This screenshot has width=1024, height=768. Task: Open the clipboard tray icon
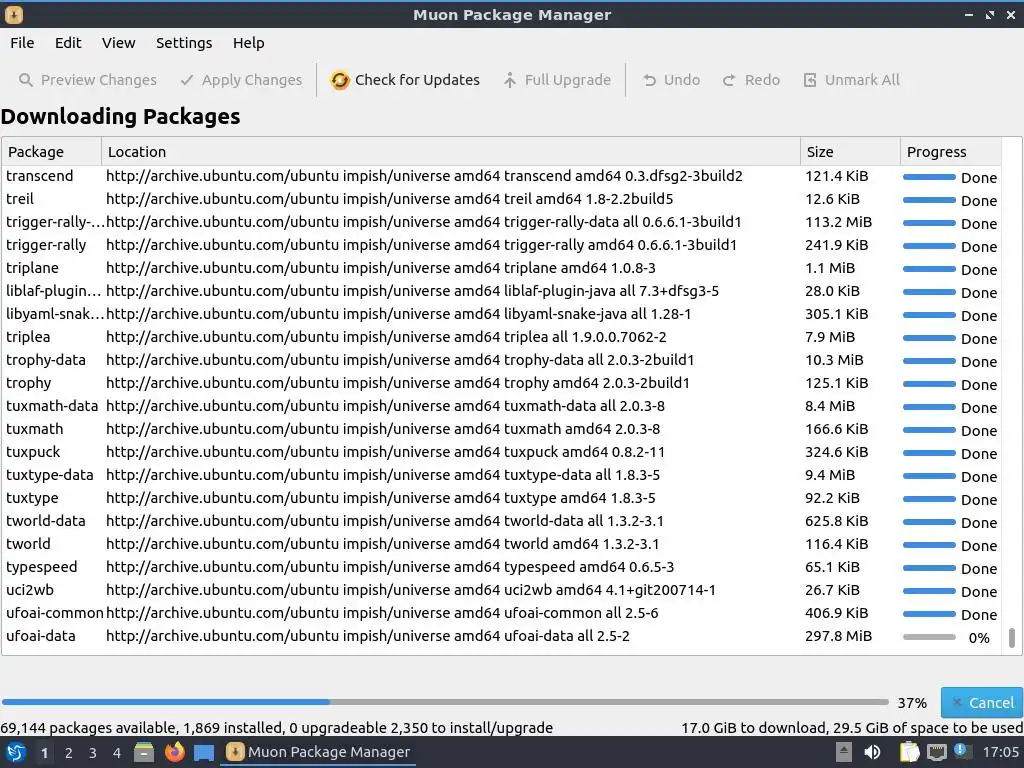point(909,752)
